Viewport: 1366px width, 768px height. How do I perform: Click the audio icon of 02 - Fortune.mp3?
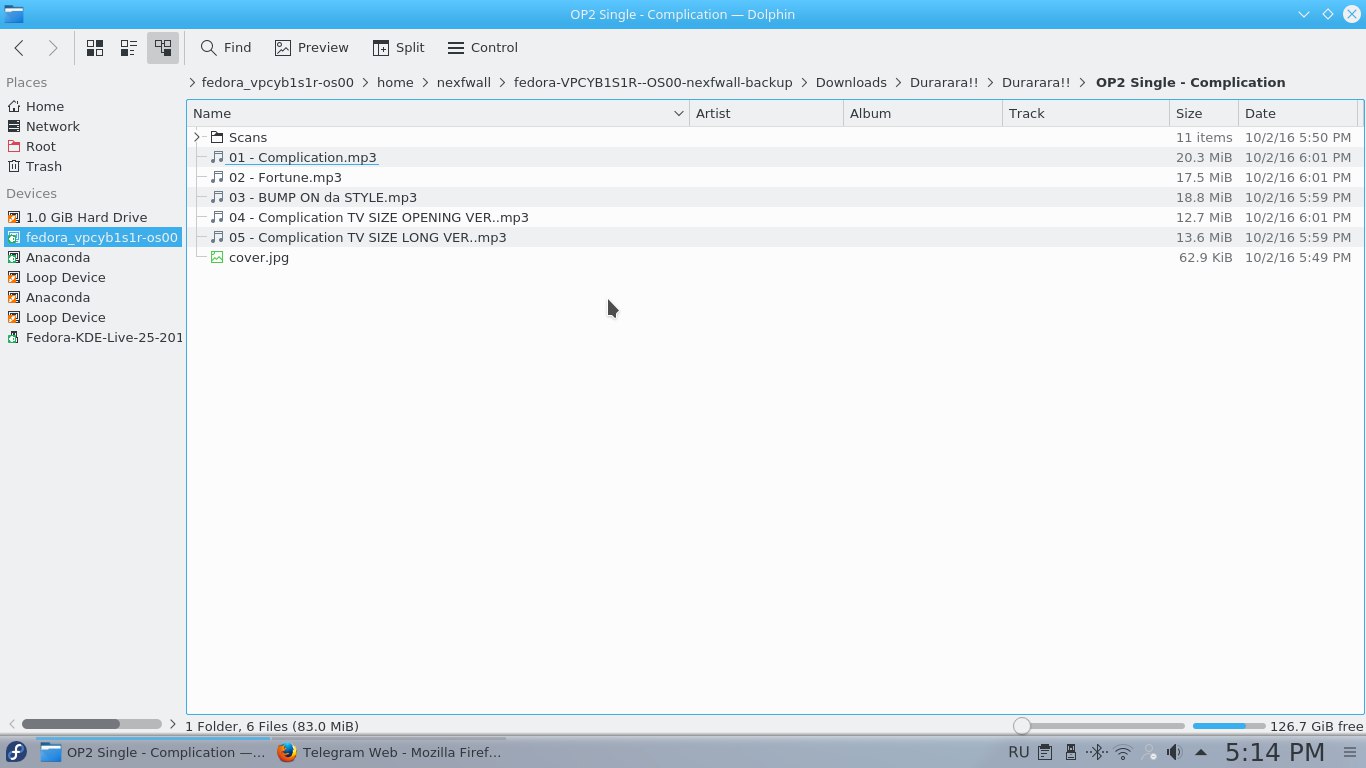click(217, 177)
